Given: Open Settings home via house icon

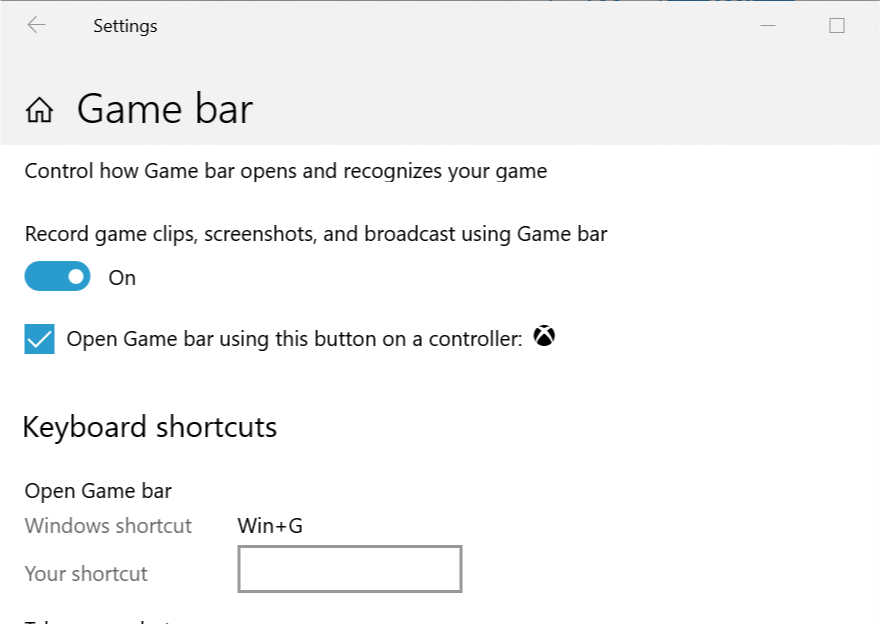Looking at the screenshot, I should (39, 109).
